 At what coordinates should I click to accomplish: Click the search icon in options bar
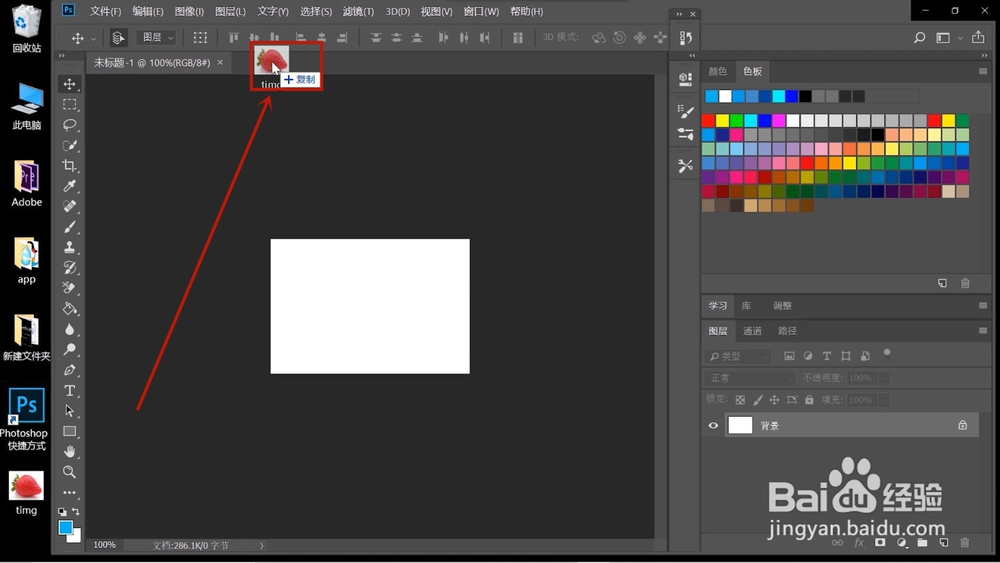click(919, 38)
